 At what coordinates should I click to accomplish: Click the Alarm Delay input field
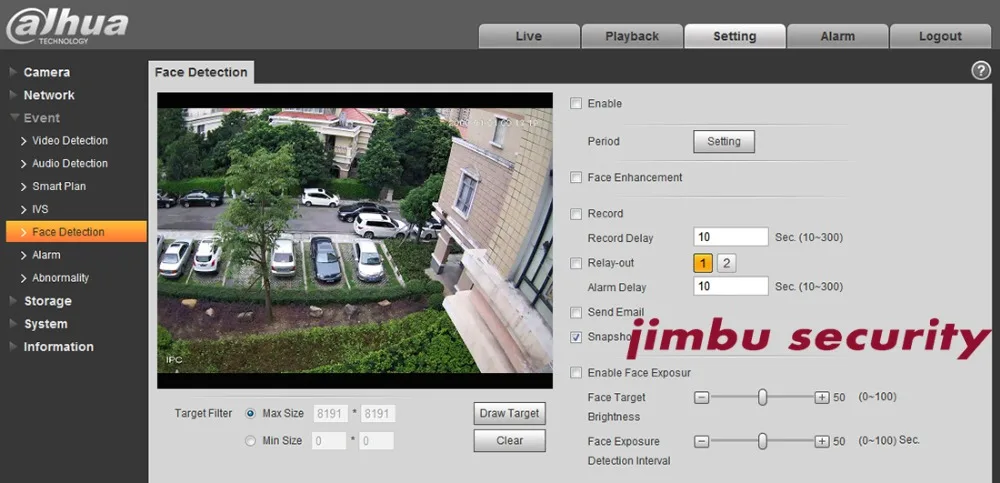731,286
